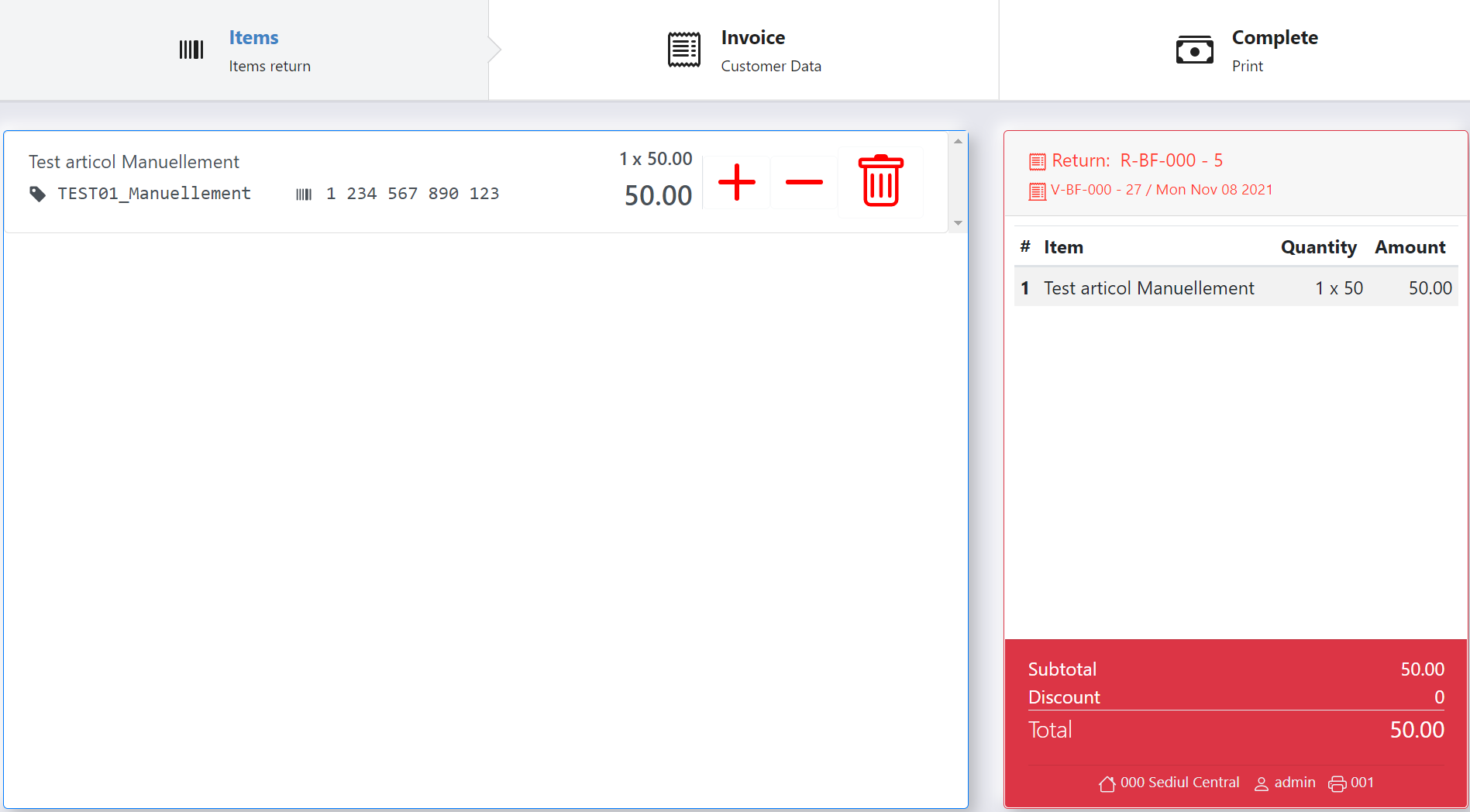Delete item using red trash icon
Image resolution: width=1470 pixels, height=812 pixels.
pyautogui.click(x=881, y=181)
